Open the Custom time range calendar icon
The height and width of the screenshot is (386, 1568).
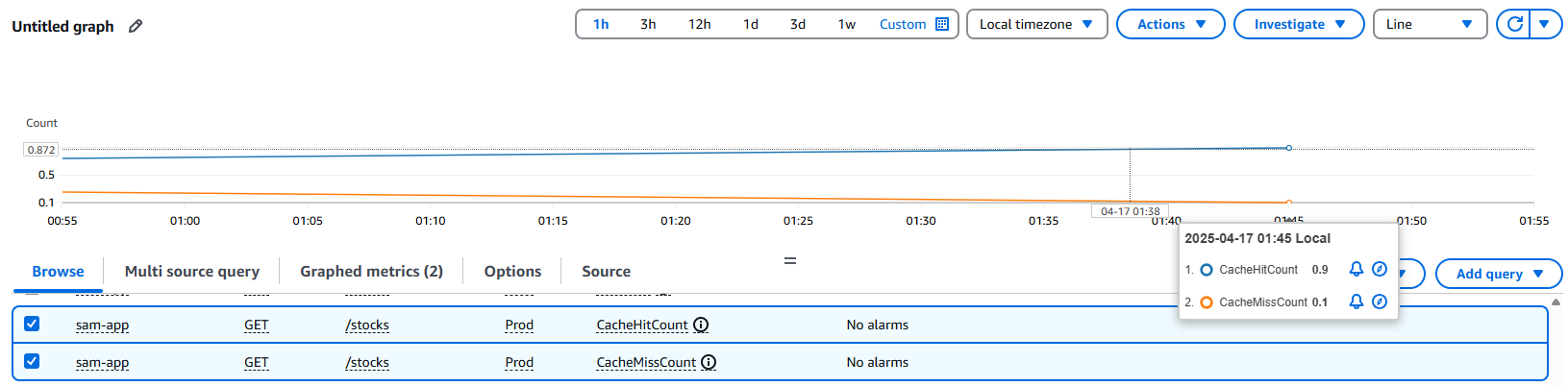942,24
